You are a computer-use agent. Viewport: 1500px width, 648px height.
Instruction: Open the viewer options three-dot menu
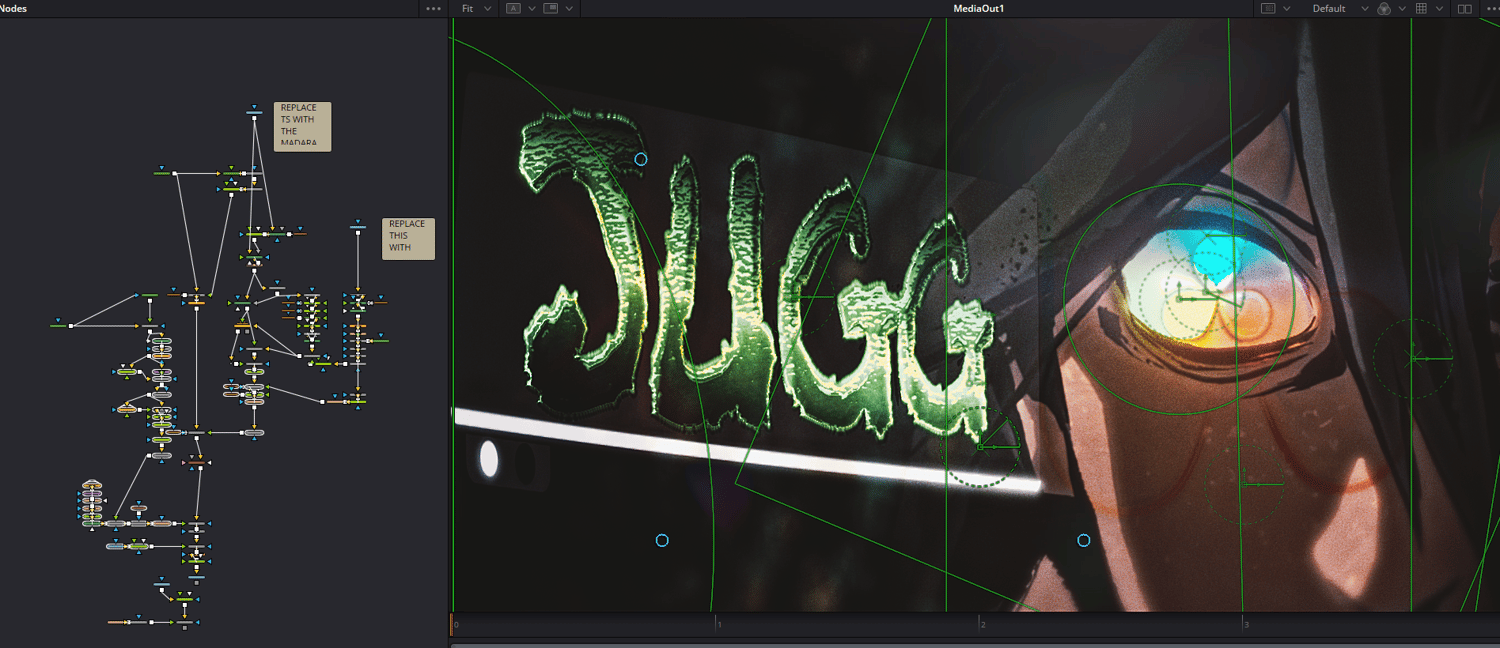point(1492,8)
